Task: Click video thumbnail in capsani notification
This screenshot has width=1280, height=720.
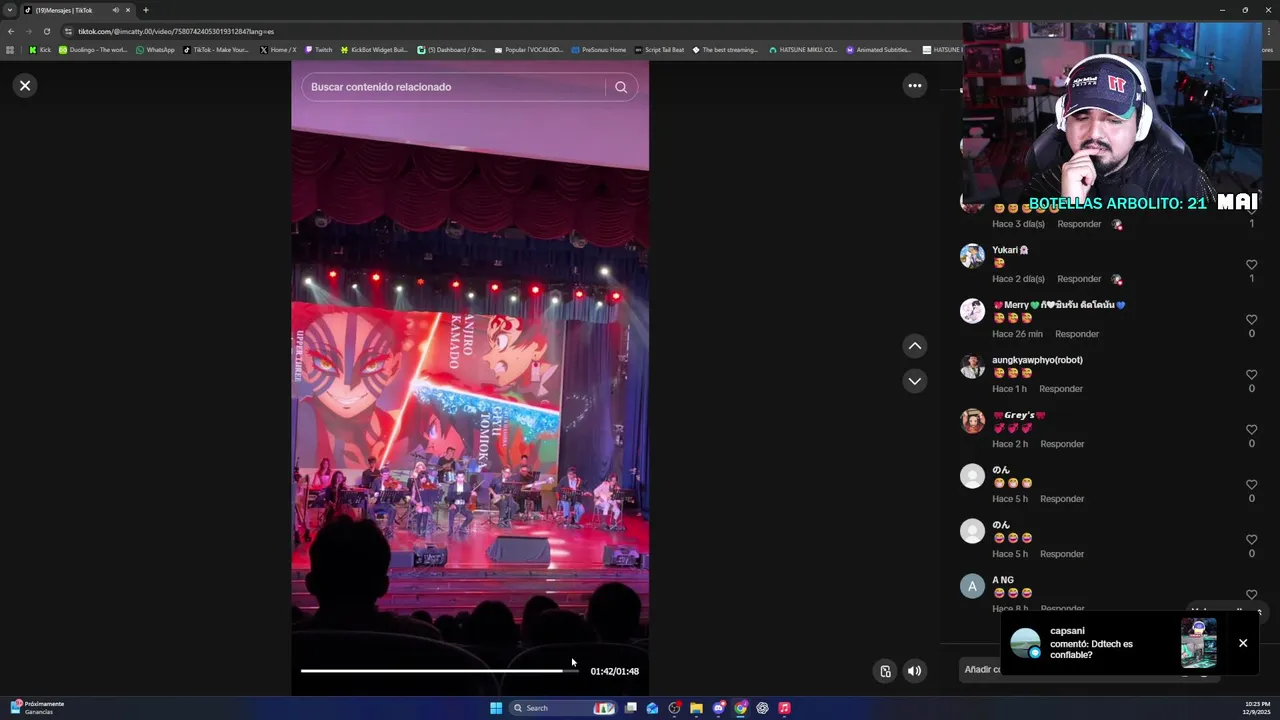Action: coord(1198,643)
